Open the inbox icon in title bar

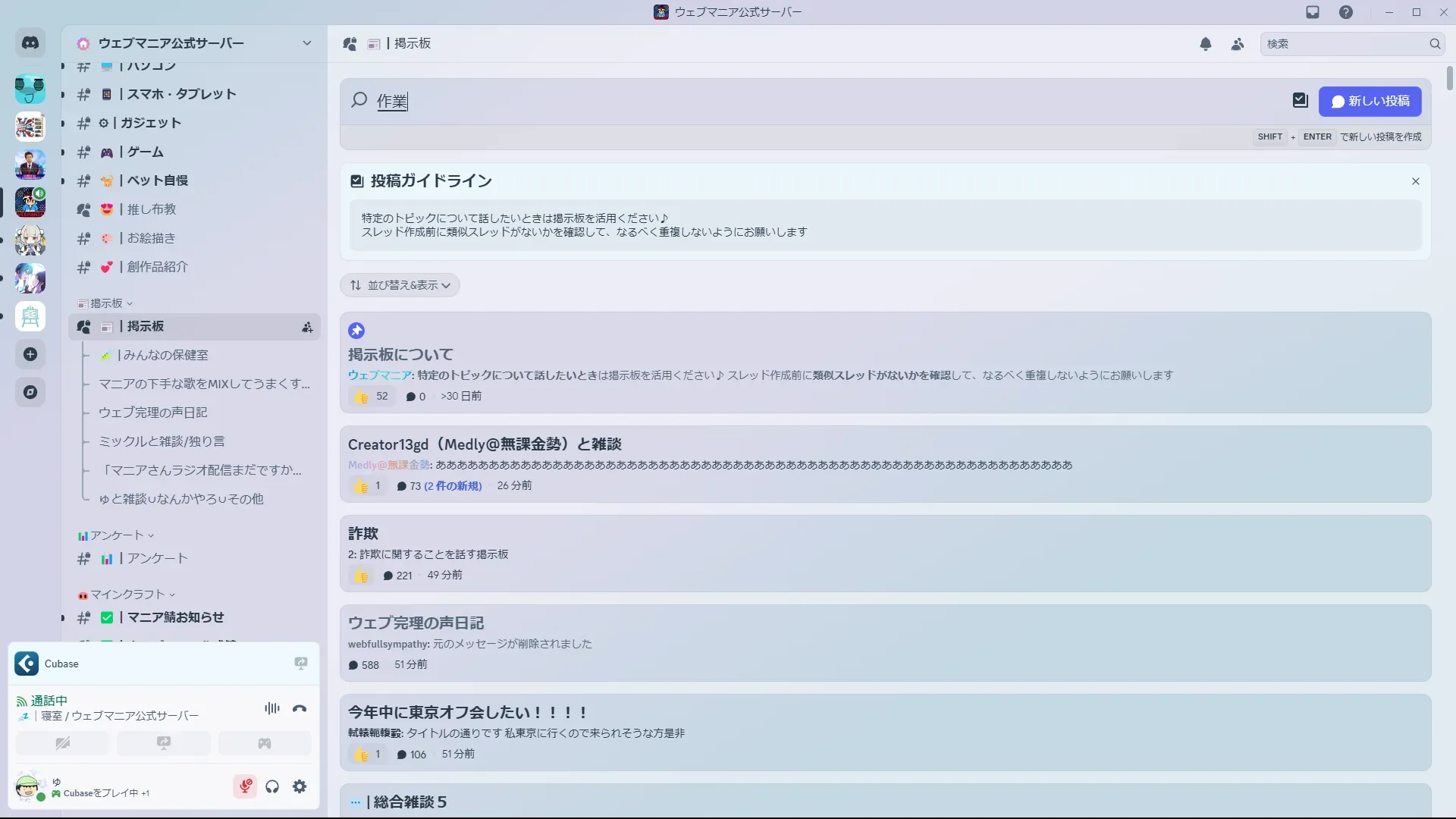[1312, 12]
